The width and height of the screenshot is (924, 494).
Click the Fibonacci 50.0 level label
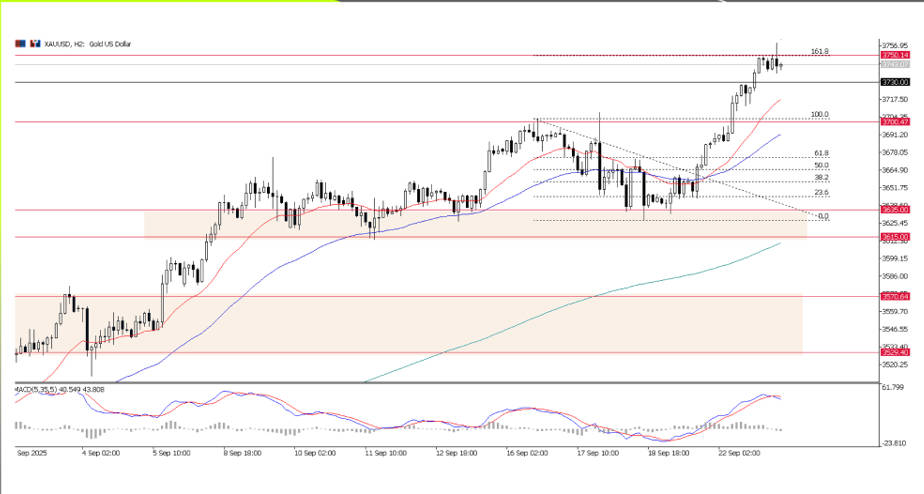[x=821, y=165]
